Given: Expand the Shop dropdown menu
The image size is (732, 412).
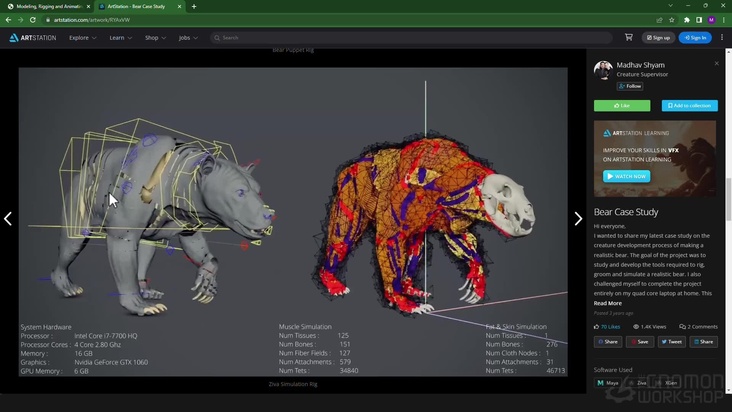Looking at the screenshot, I should [155, 38].
